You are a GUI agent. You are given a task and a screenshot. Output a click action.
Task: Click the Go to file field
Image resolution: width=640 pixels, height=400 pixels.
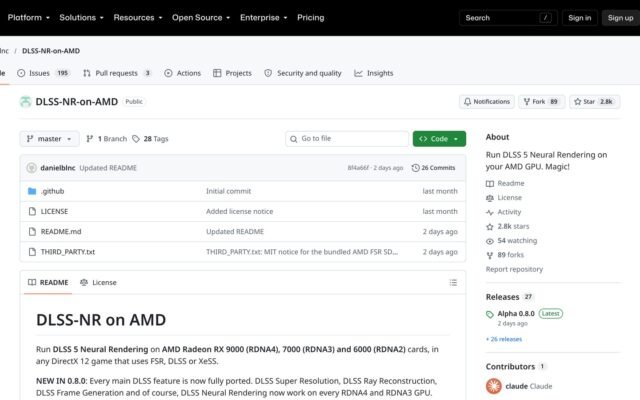[x=347, y=139]
